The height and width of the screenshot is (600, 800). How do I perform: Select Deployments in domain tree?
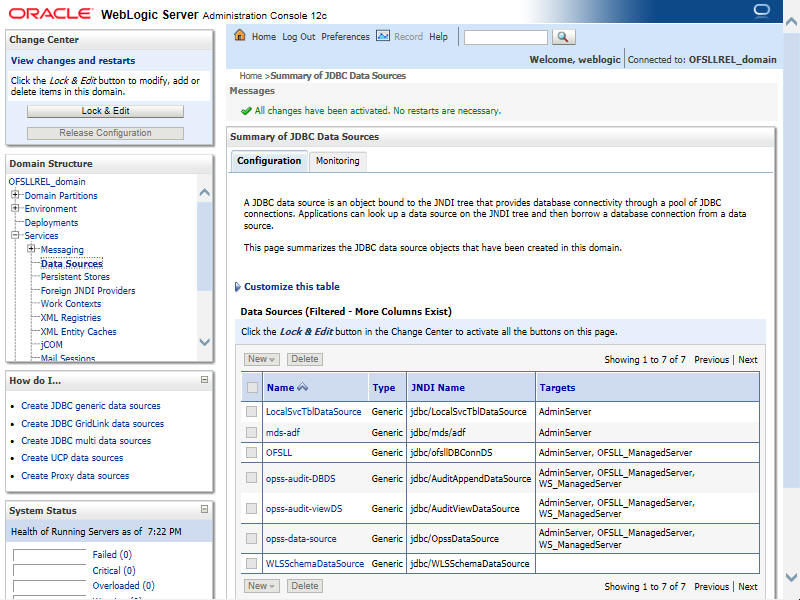point(51,223)
